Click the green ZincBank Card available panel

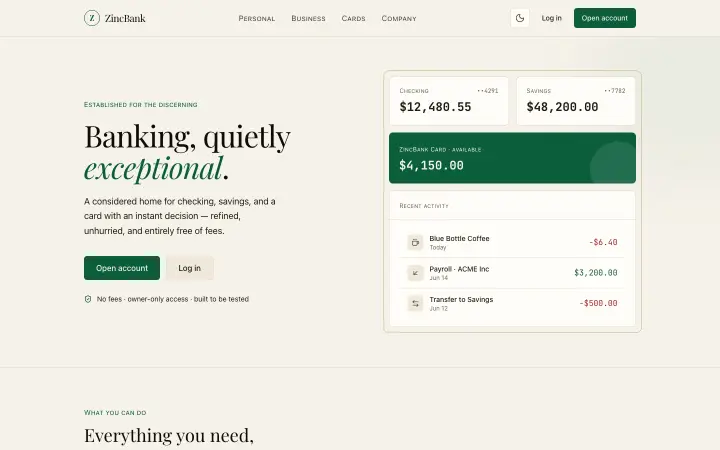512,158
